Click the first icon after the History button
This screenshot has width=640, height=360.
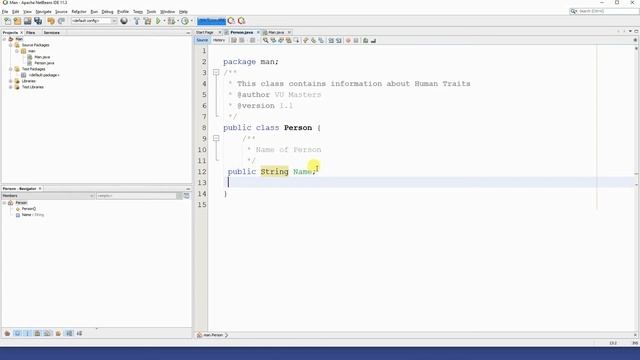[233, 40]
